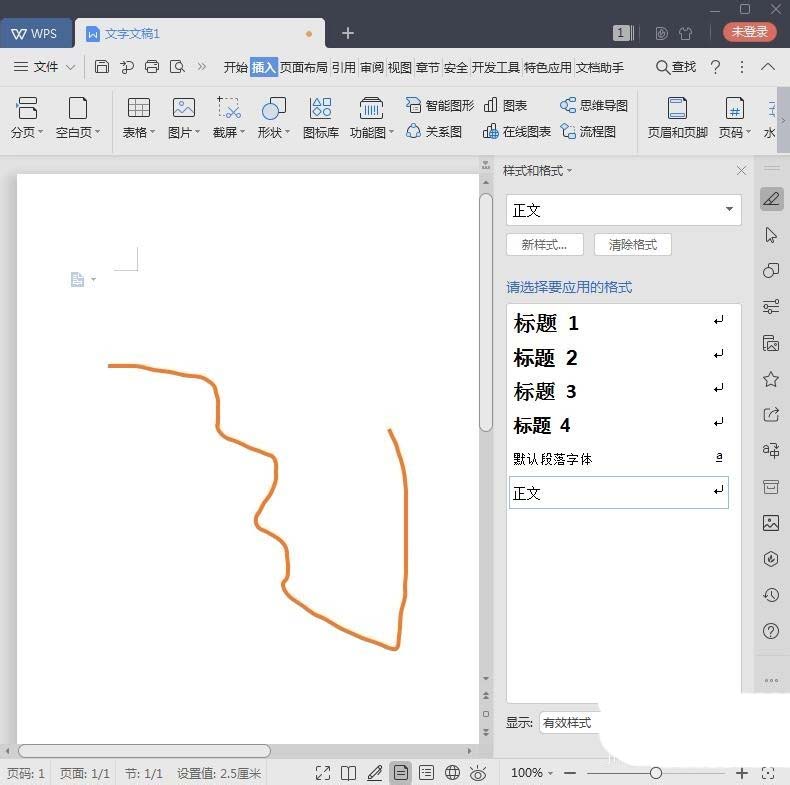Click the zoom slider handle
The width and height of the screenshot is (790, 785).
[655, 772]
